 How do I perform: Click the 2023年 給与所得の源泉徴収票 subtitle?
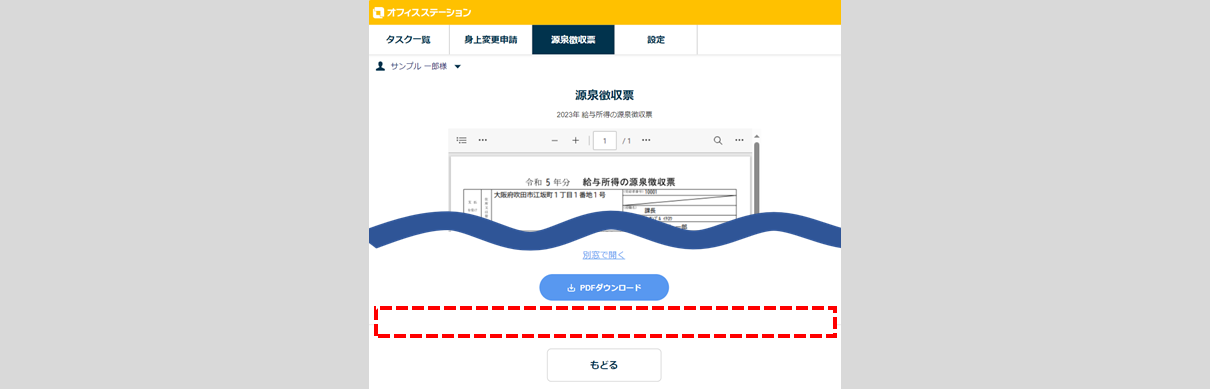click(x=604, y=115)
